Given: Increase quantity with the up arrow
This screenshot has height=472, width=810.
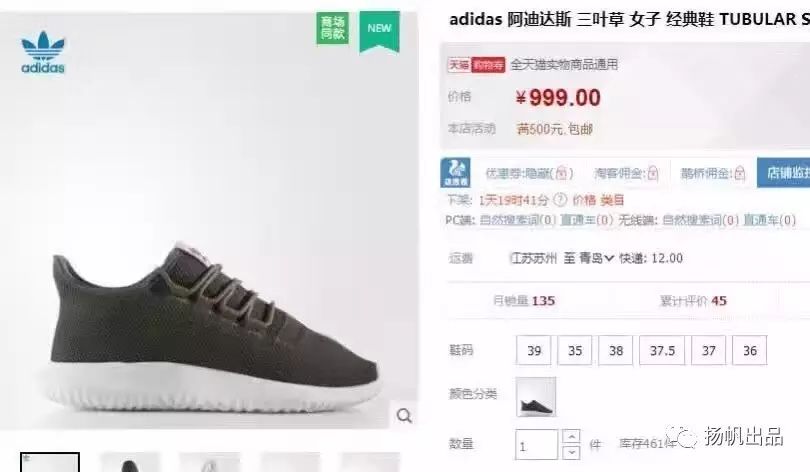Looking at the screenshot, I should (571, 437).
